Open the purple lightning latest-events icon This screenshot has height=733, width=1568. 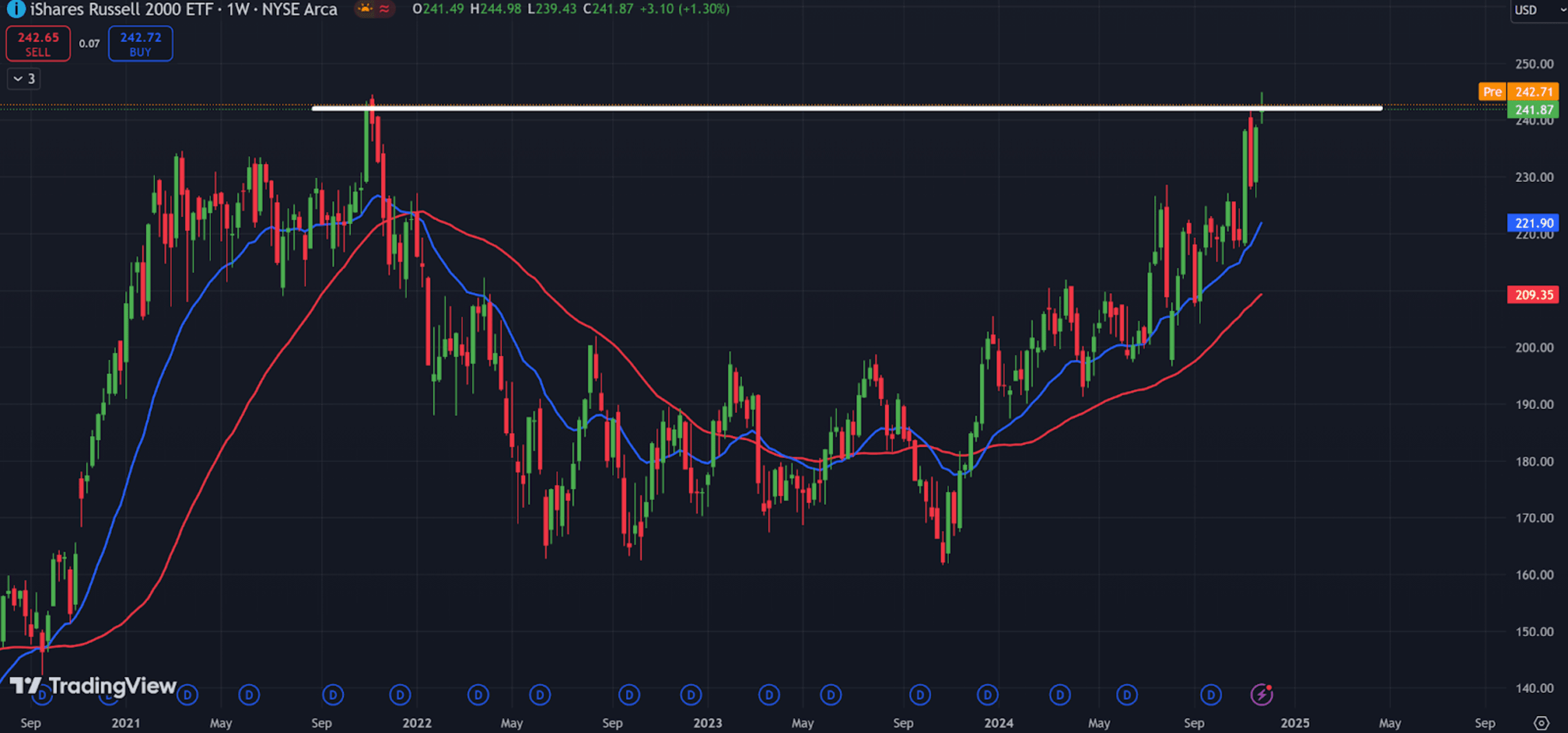[1261, 694]
